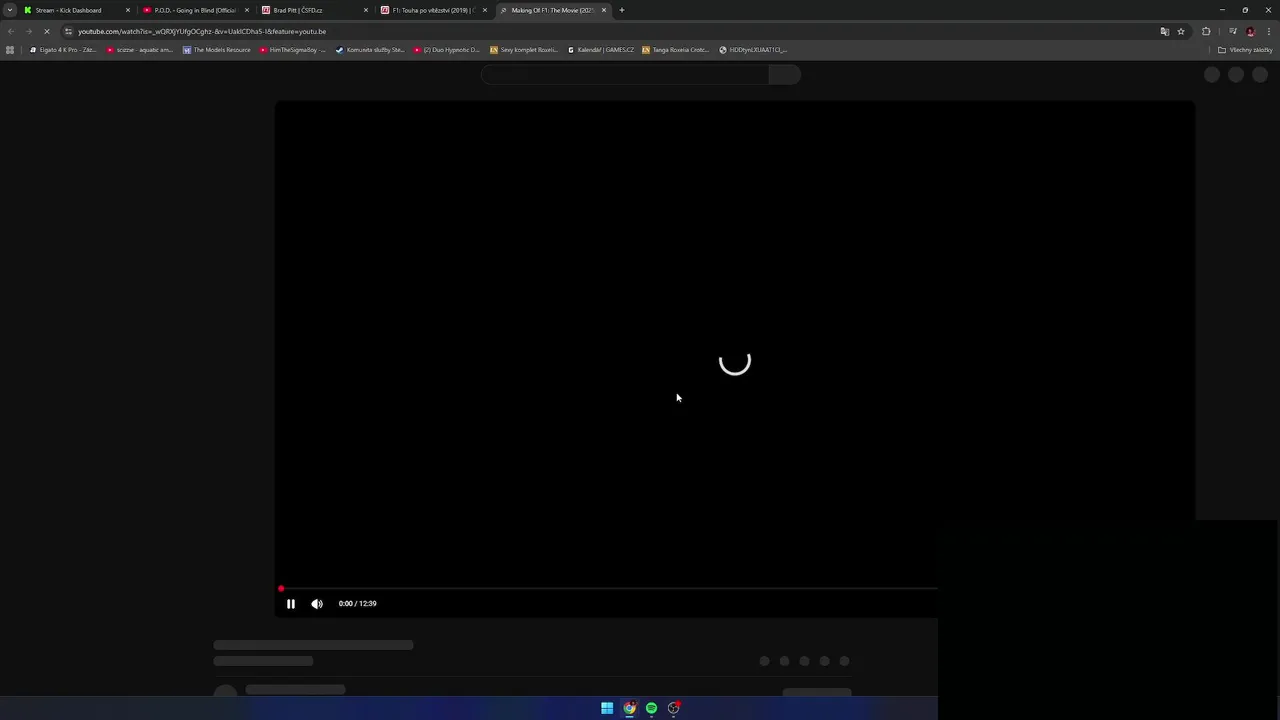Screen dimensions: 1280x720
Task: Open Kalendář GAMES.CZ bookmark
Action: tap(601, 50)
